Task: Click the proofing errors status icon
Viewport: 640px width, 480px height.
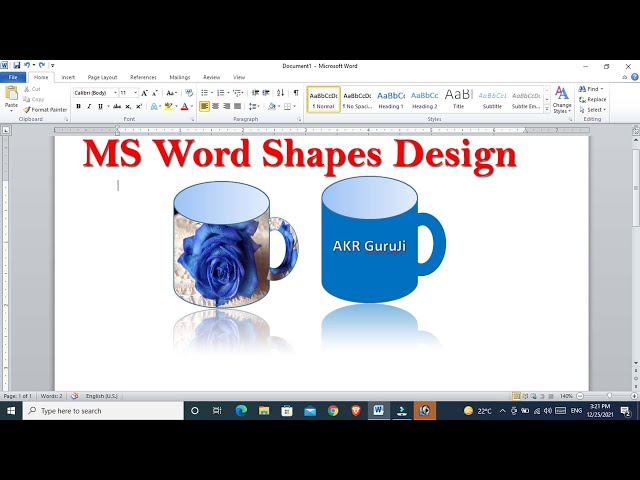Action: click(74, 396)
